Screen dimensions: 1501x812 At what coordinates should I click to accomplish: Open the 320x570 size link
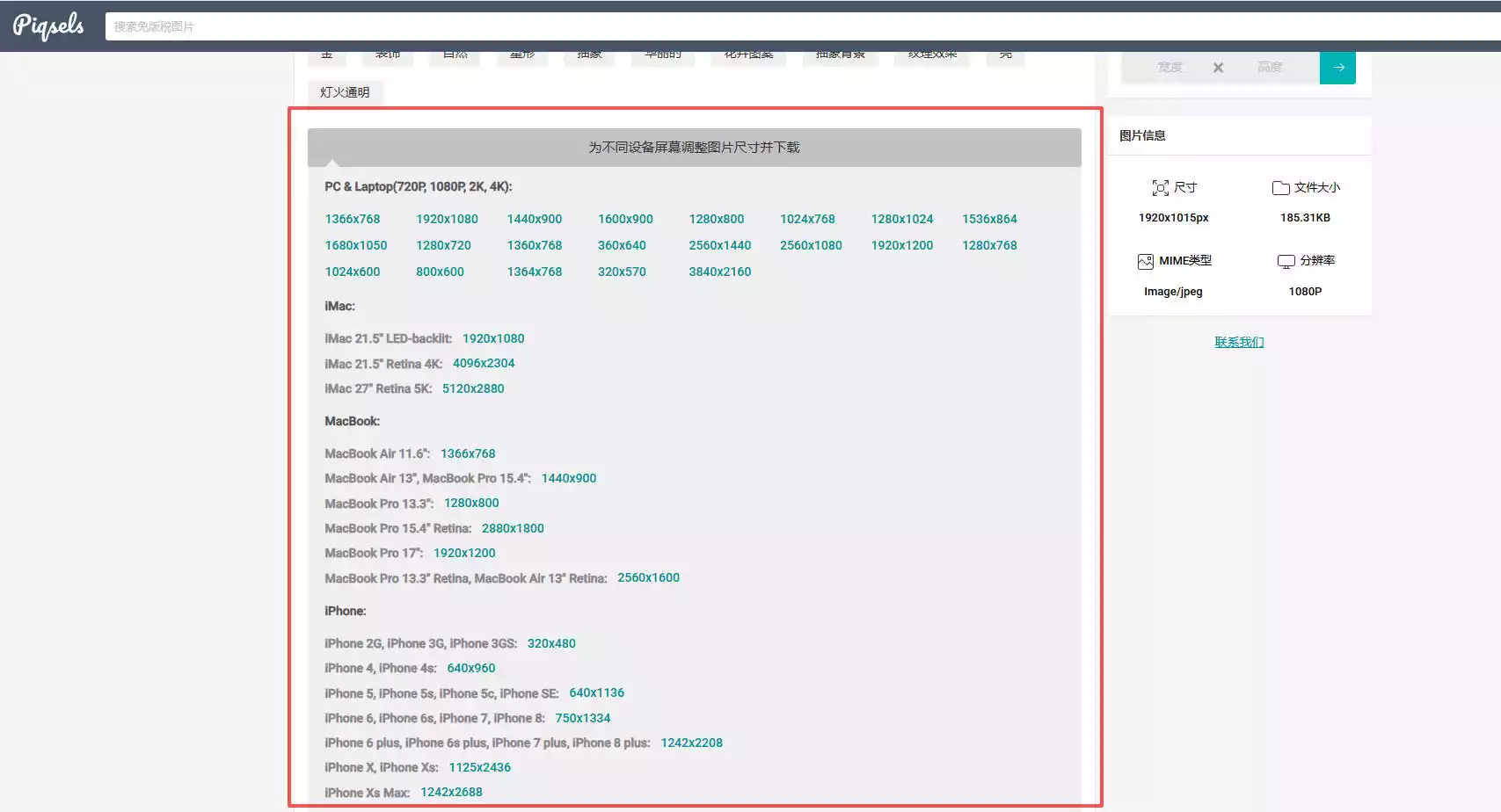622,272
